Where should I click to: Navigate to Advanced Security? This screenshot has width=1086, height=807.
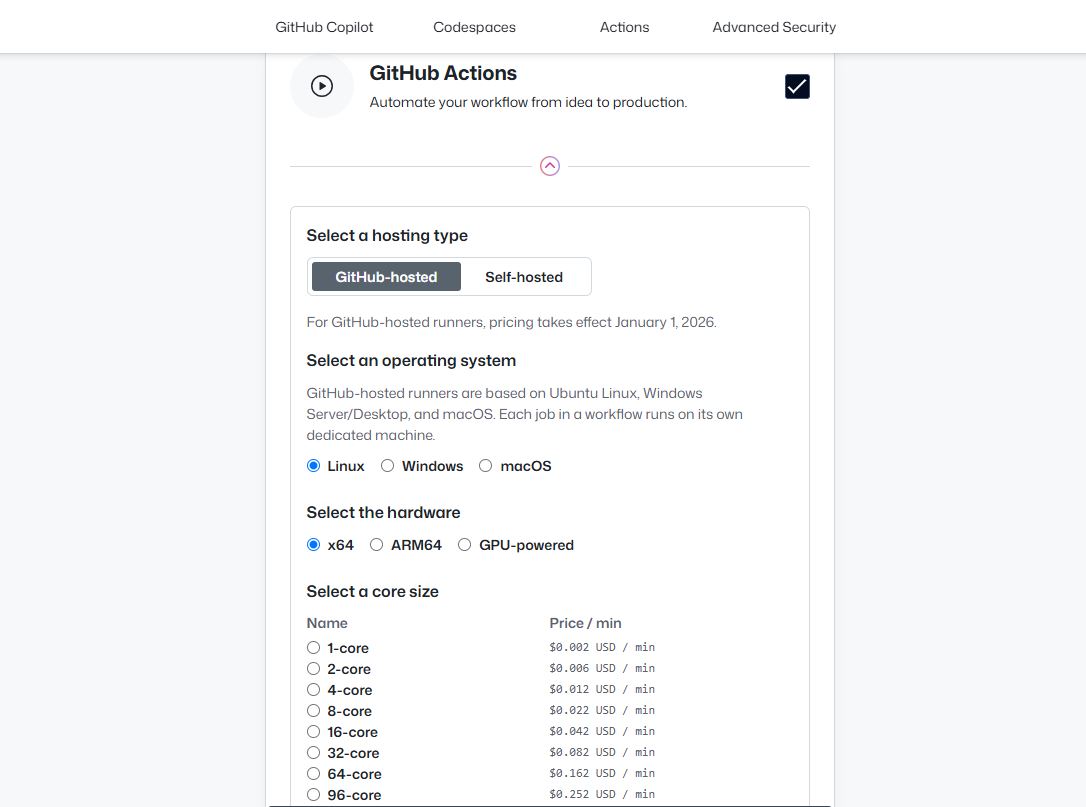(773, 27)
